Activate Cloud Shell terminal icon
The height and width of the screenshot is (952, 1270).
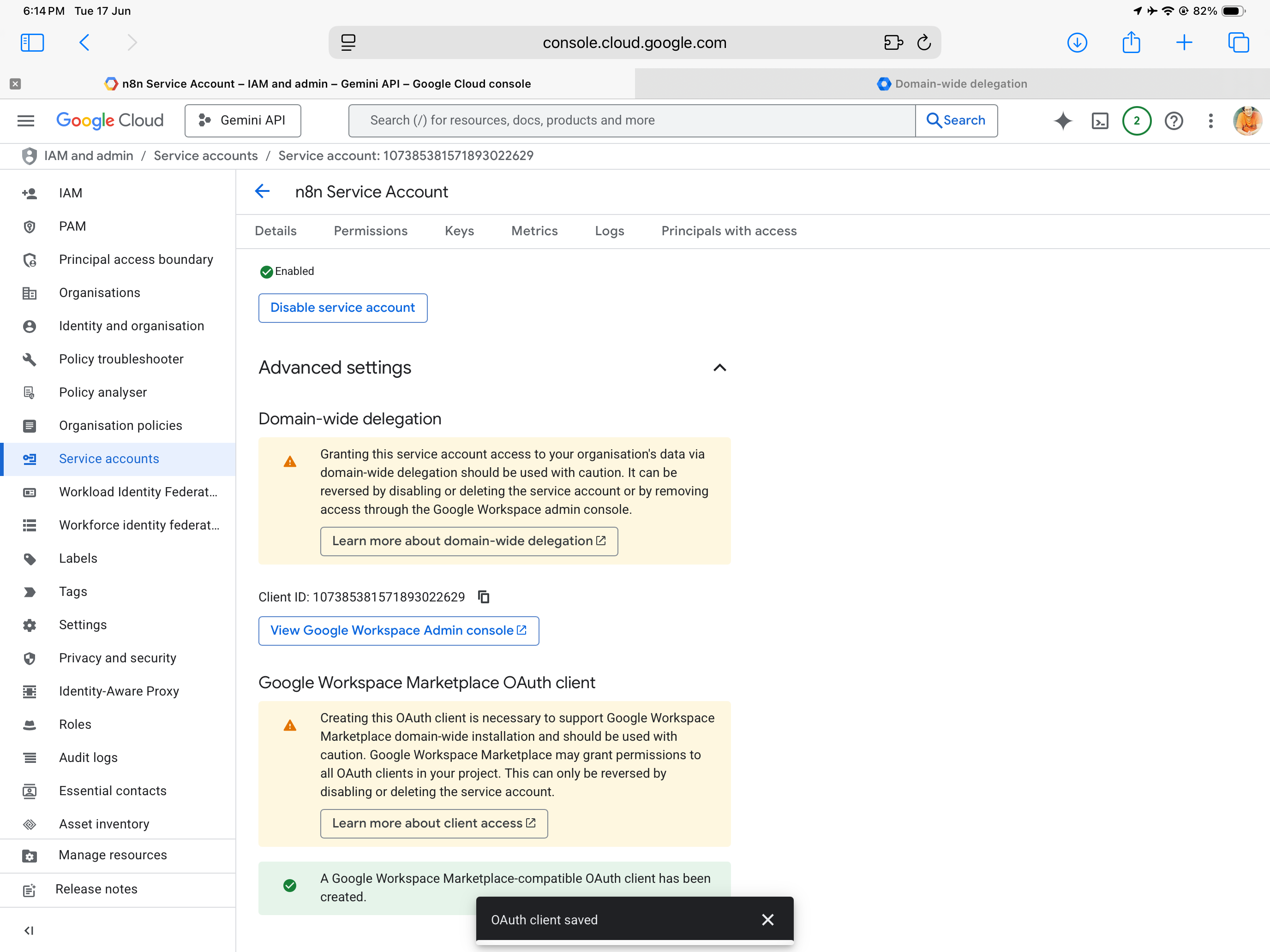1100,120
